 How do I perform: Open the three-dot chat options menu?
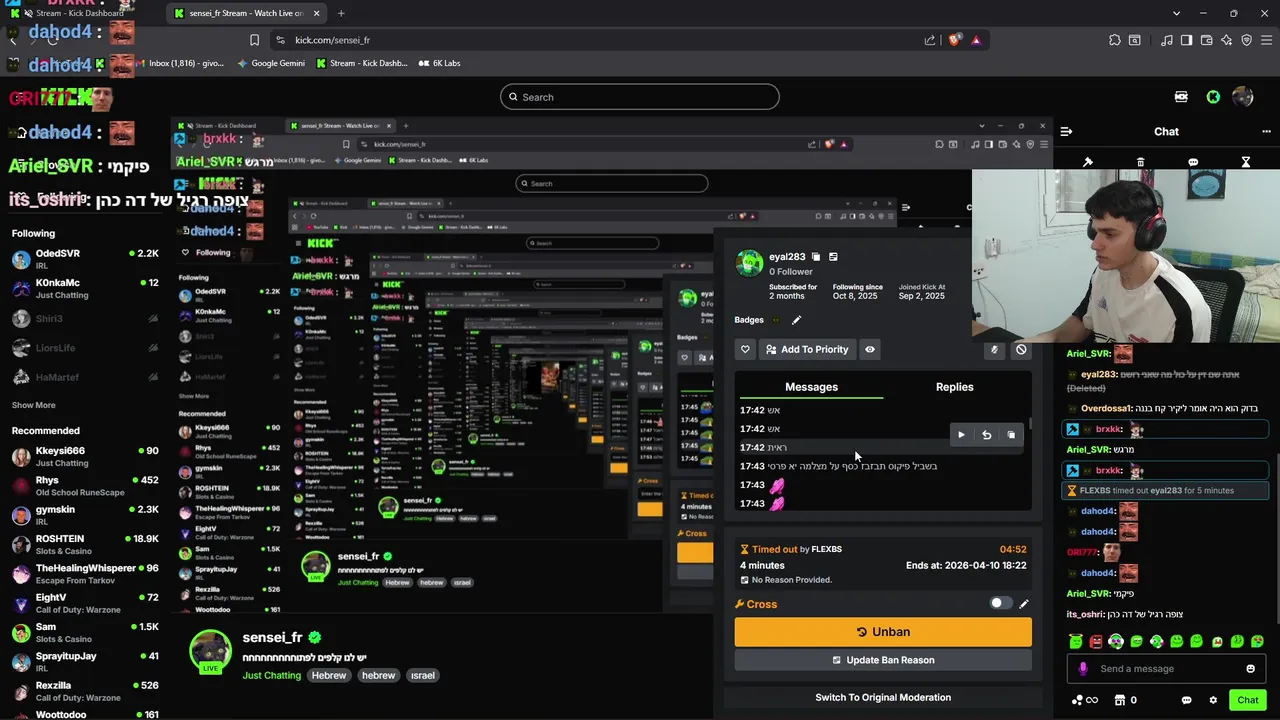[1266, 131]
